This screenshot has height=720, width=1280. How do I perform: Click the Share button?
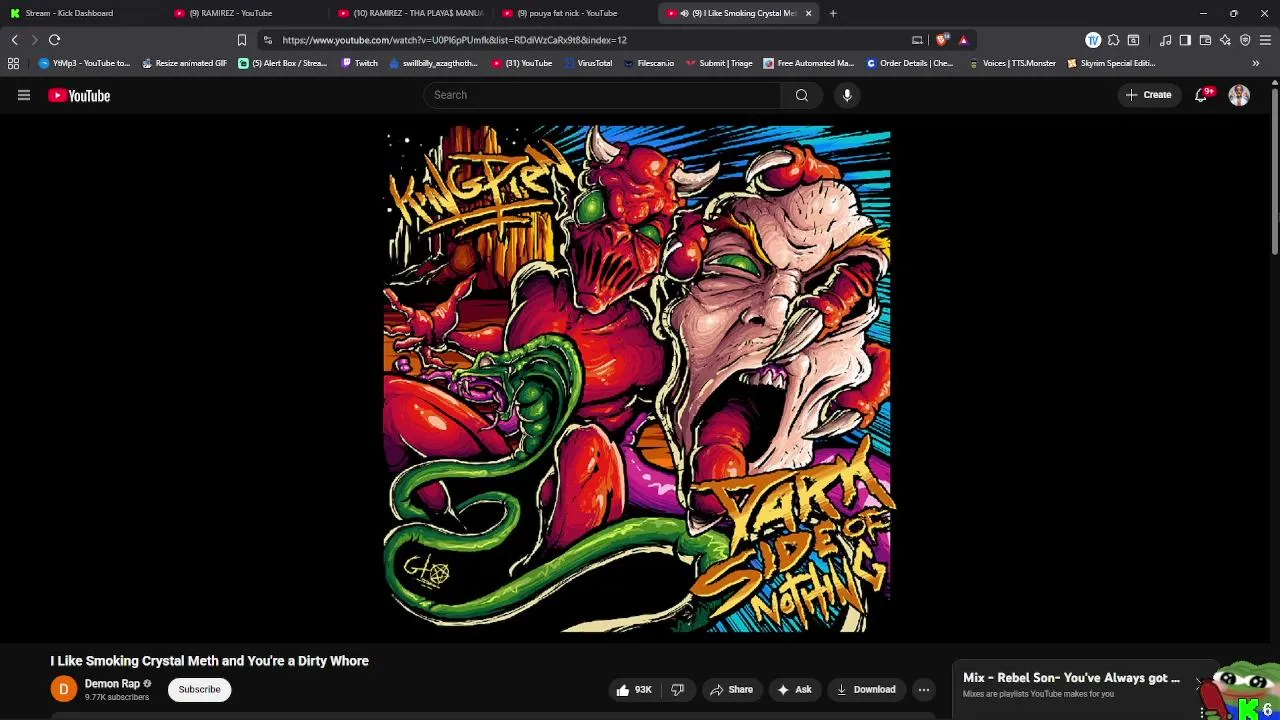point(731,689)
